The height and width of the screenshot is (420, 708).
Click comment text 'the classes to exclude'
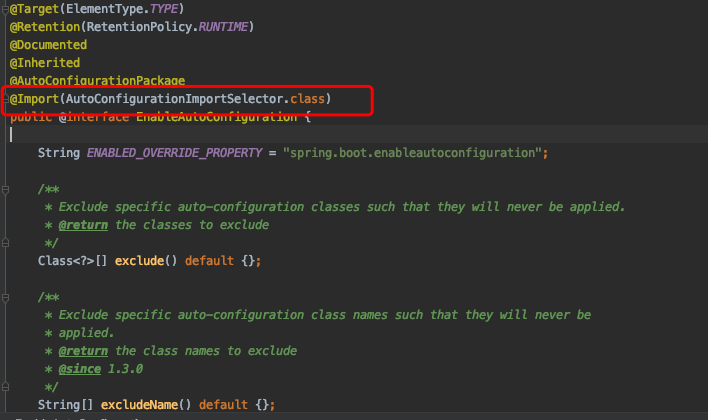click(192, 225)
